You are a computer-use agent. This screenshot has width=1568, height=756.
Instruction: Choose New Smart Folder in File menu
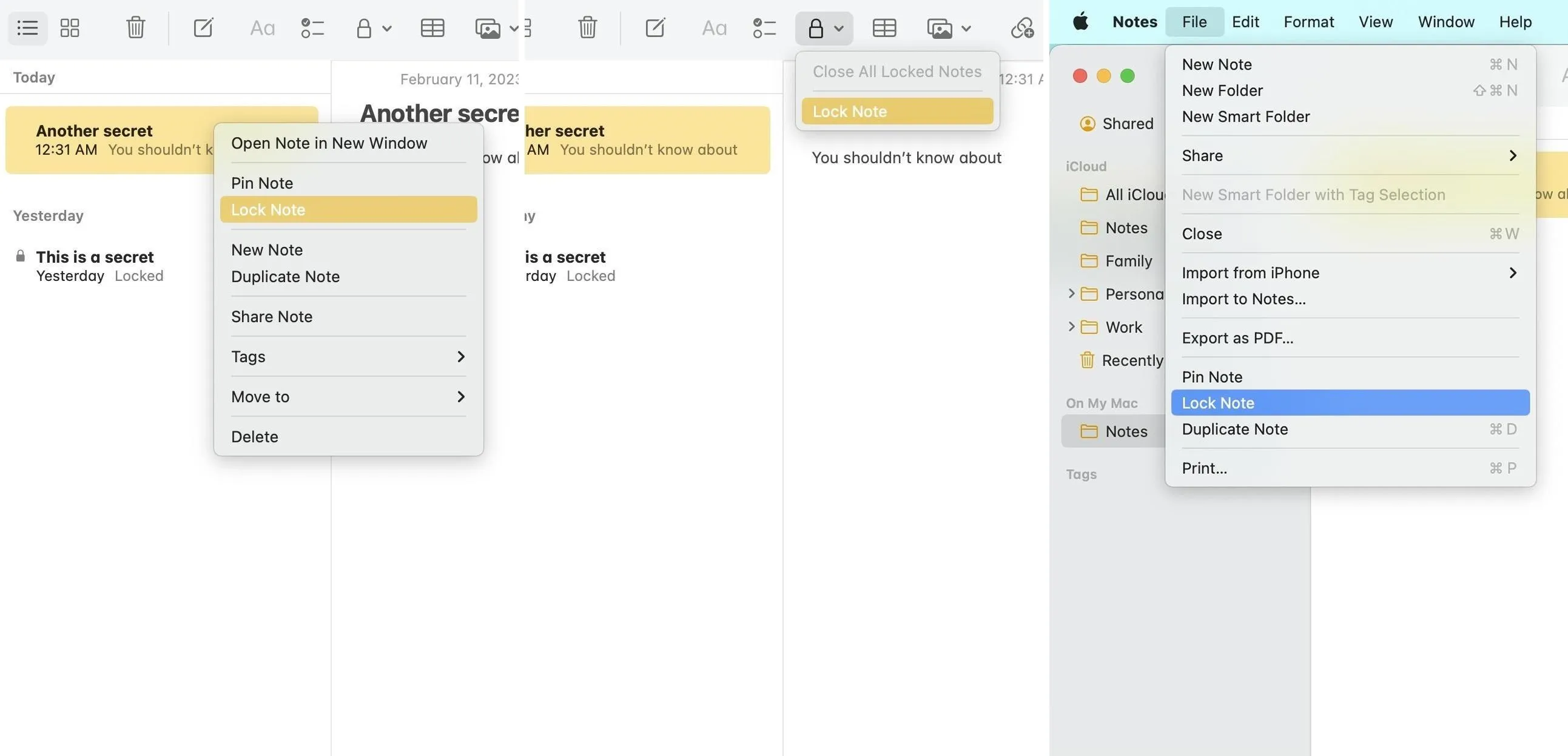tap(1350, 117)
